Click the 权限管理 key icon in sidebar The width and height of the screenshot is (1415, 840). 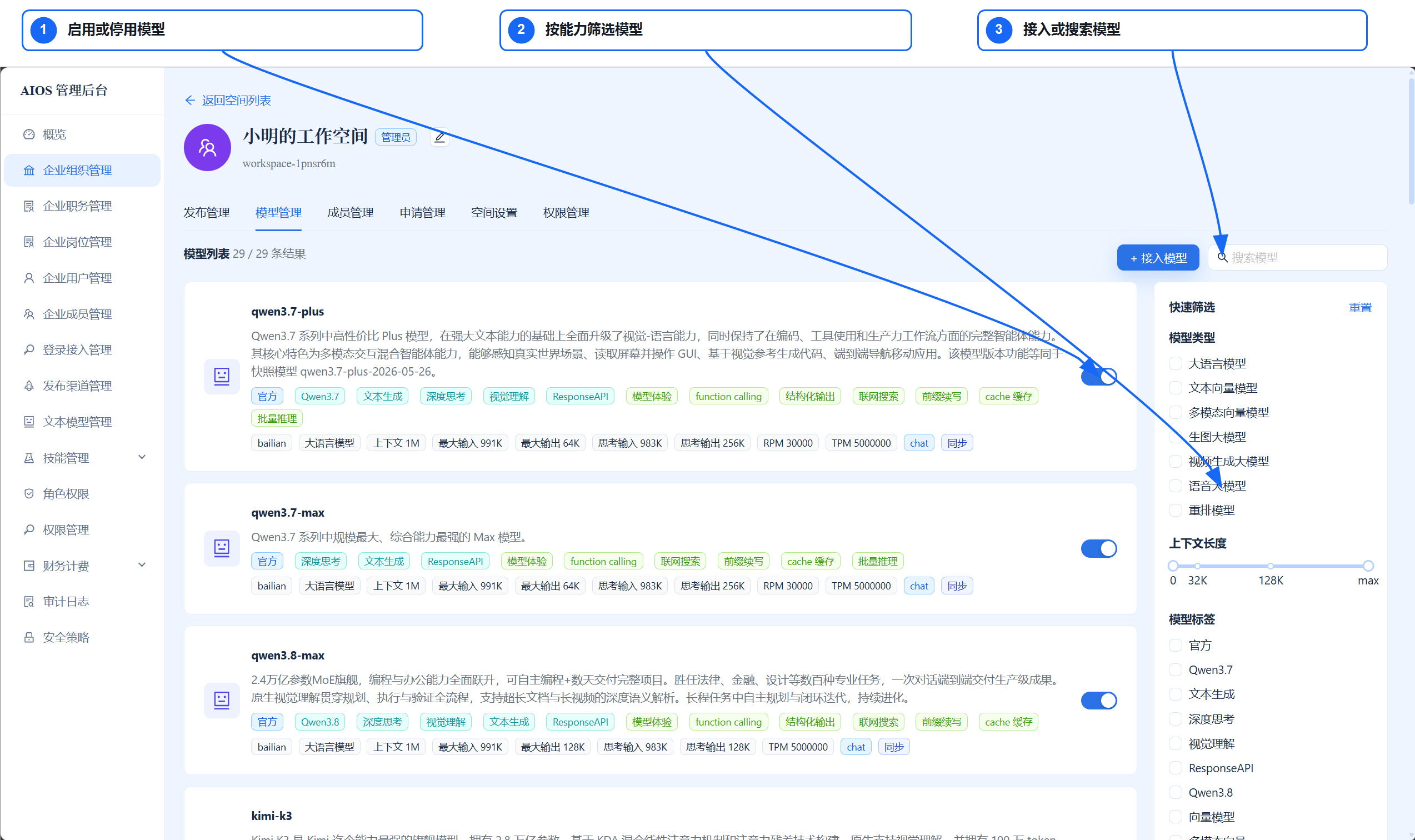click(x=29, y=530)
